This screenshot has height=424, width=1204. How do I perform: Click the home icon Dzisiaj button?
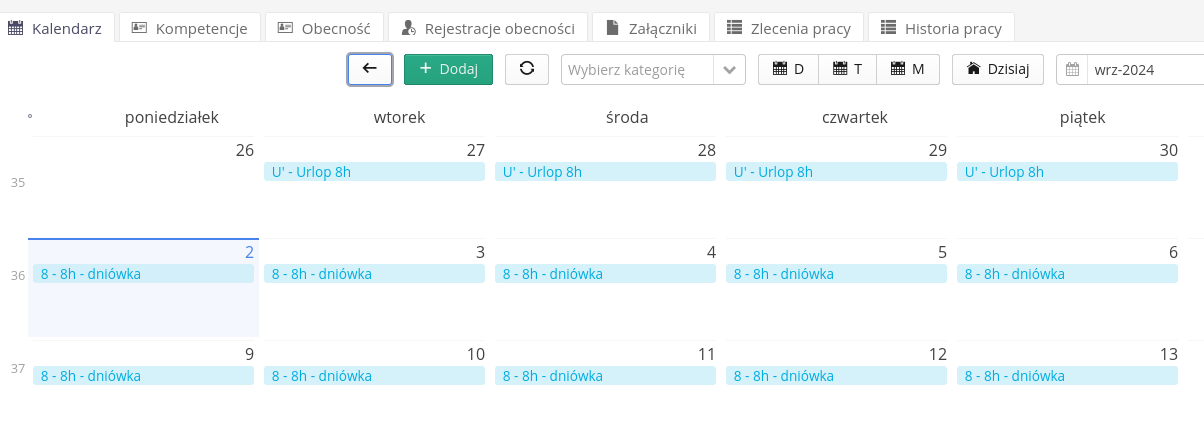click(x=997, y=69)
